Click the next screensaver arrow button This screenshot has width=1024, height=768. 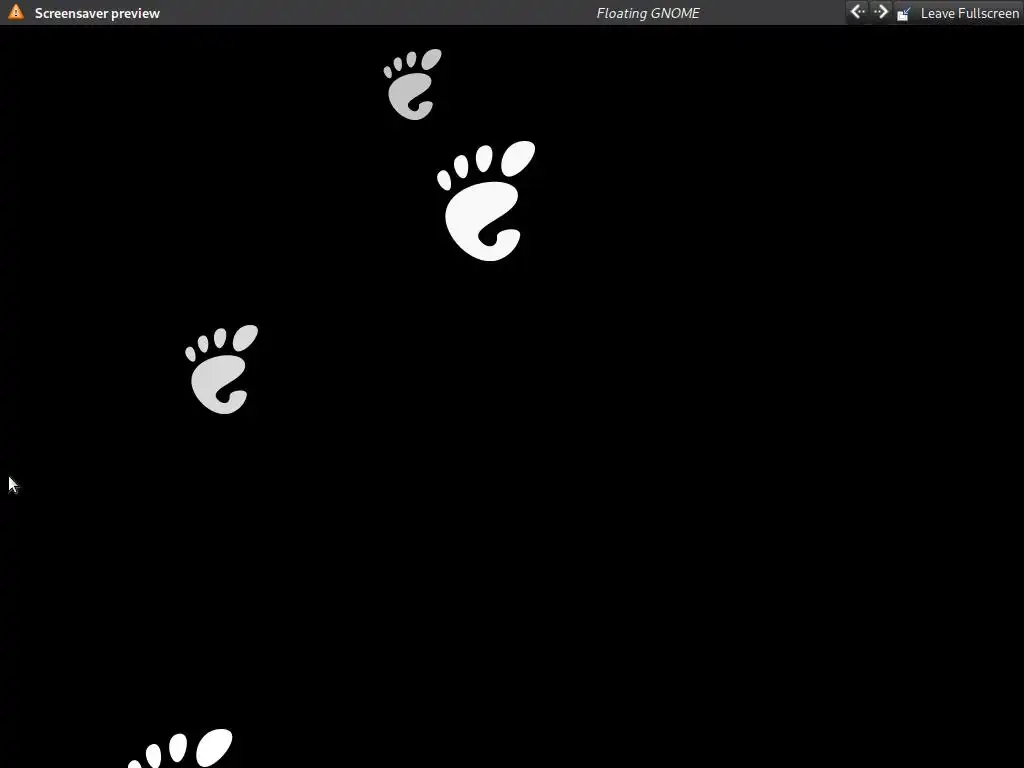point(881,12)
